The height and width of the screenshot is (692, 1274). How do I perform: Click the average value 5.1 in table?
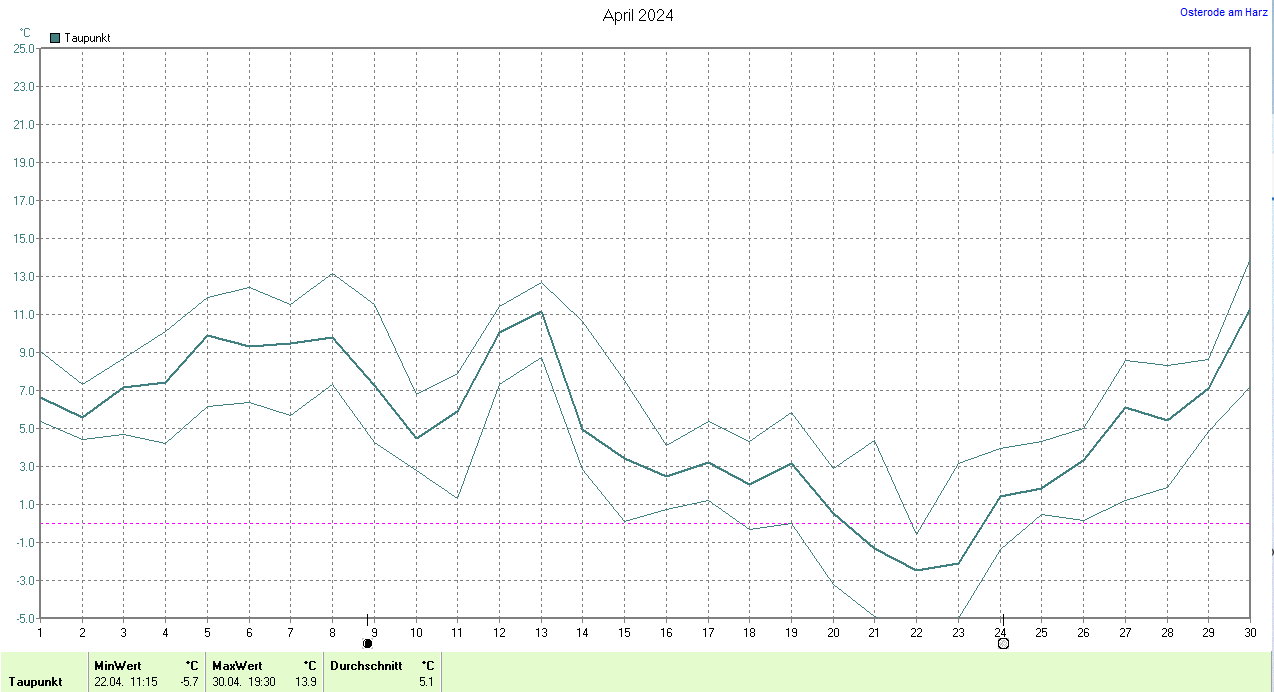coord(427,681)
